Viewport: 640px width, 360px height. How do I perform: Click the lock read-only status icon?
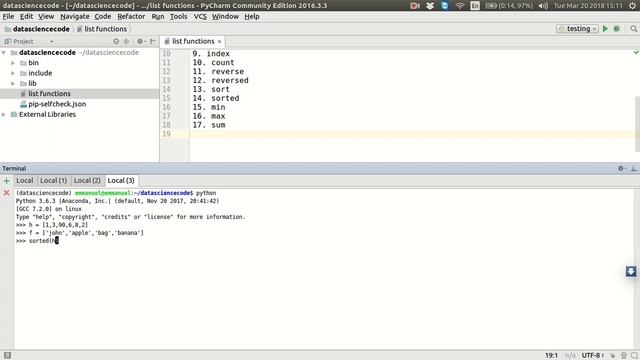(x=613, y=356)
